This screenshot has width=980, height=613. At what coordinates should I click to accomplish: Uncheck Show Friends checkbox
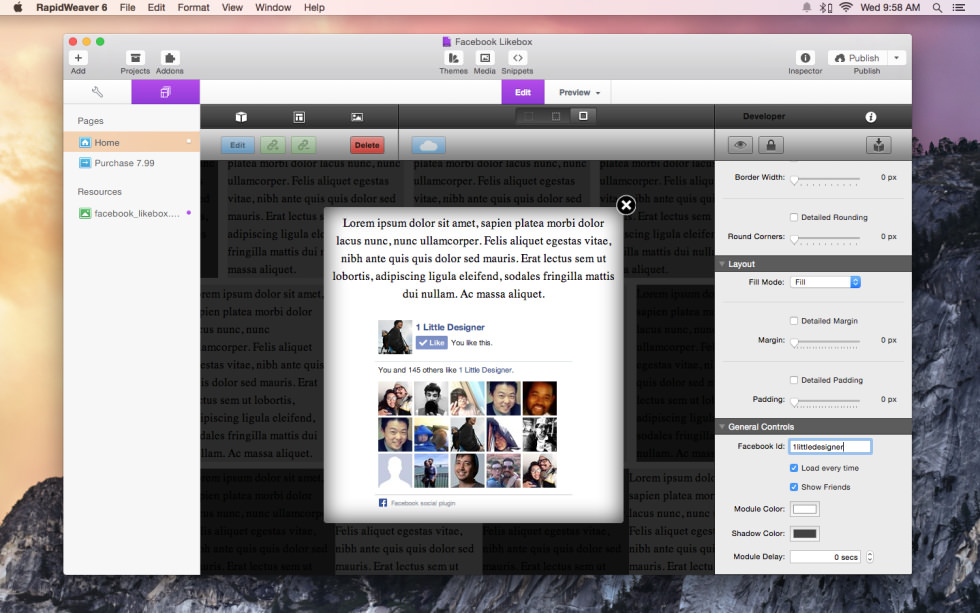[x=794, y=487]
